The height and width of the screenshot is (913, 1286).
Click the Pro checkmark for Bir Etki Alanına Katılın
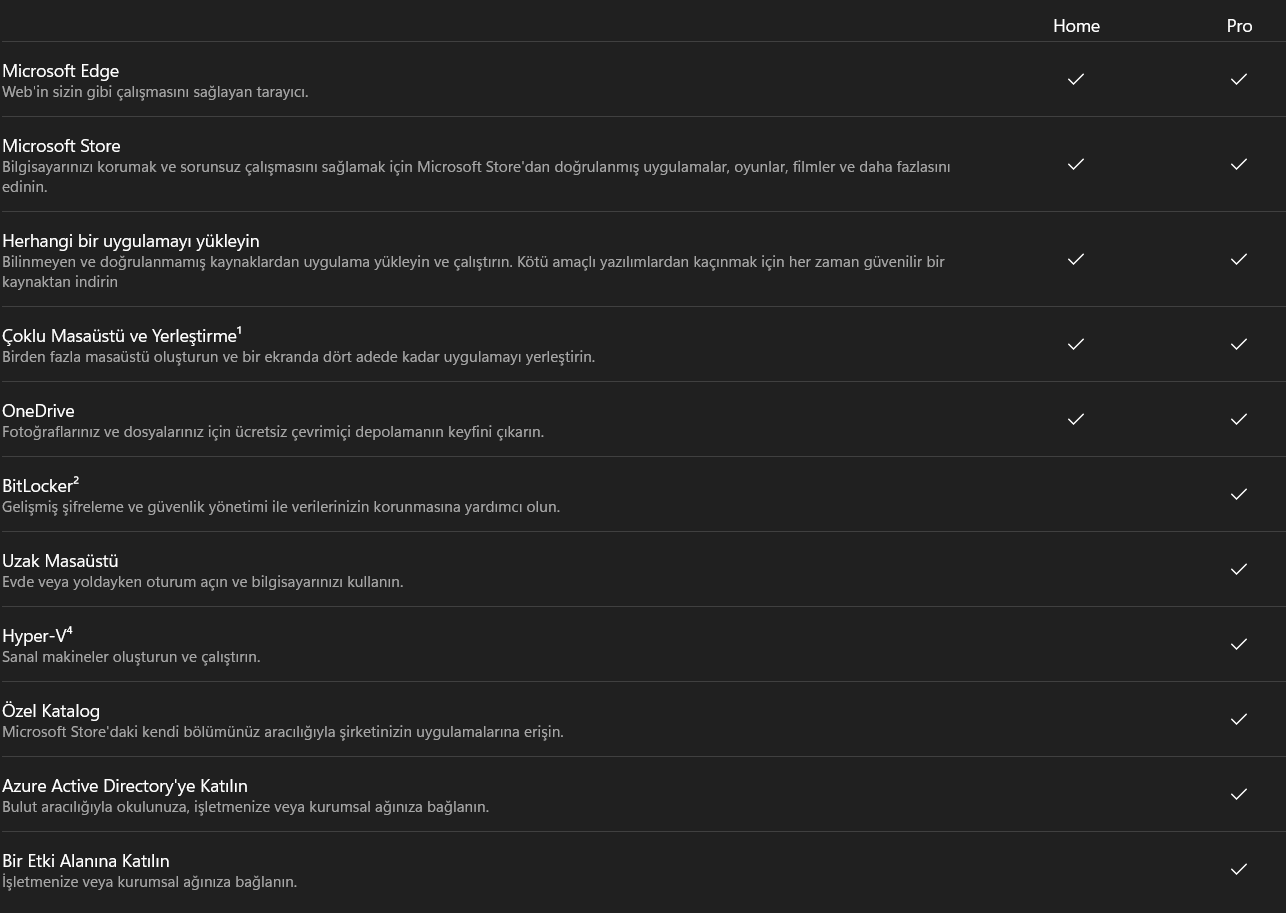coord(1239,869)
